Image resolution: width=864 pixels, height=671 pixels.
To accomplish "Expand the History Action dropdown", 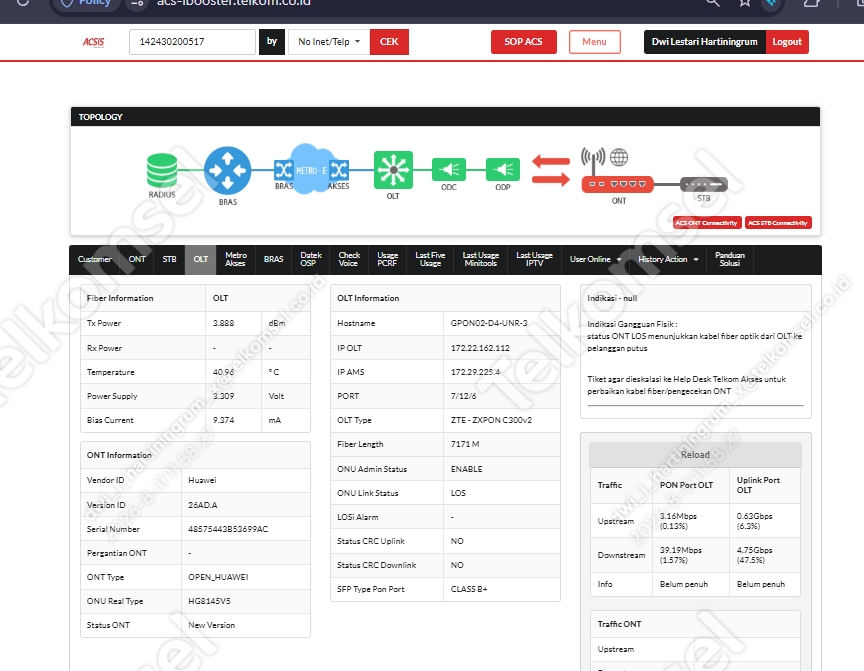I will coord(668,259).
